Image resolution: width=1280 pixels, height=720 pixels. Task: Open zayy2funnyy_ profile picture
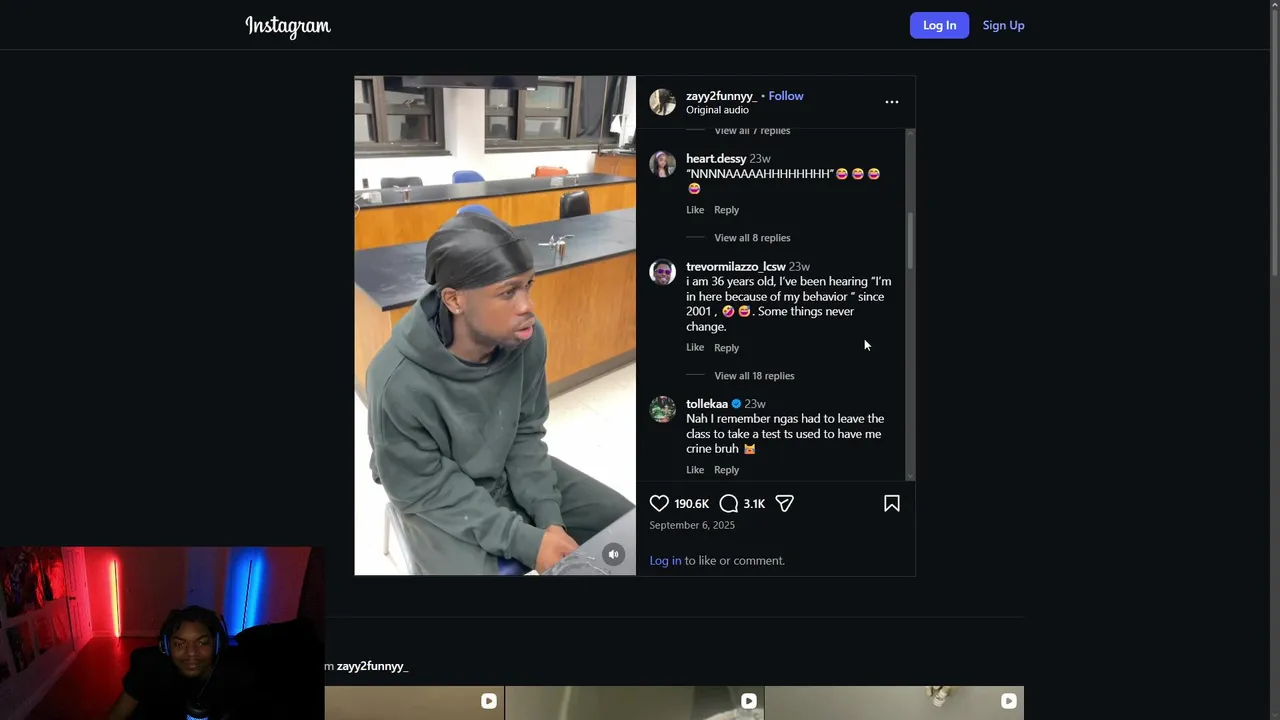point(663,102)
